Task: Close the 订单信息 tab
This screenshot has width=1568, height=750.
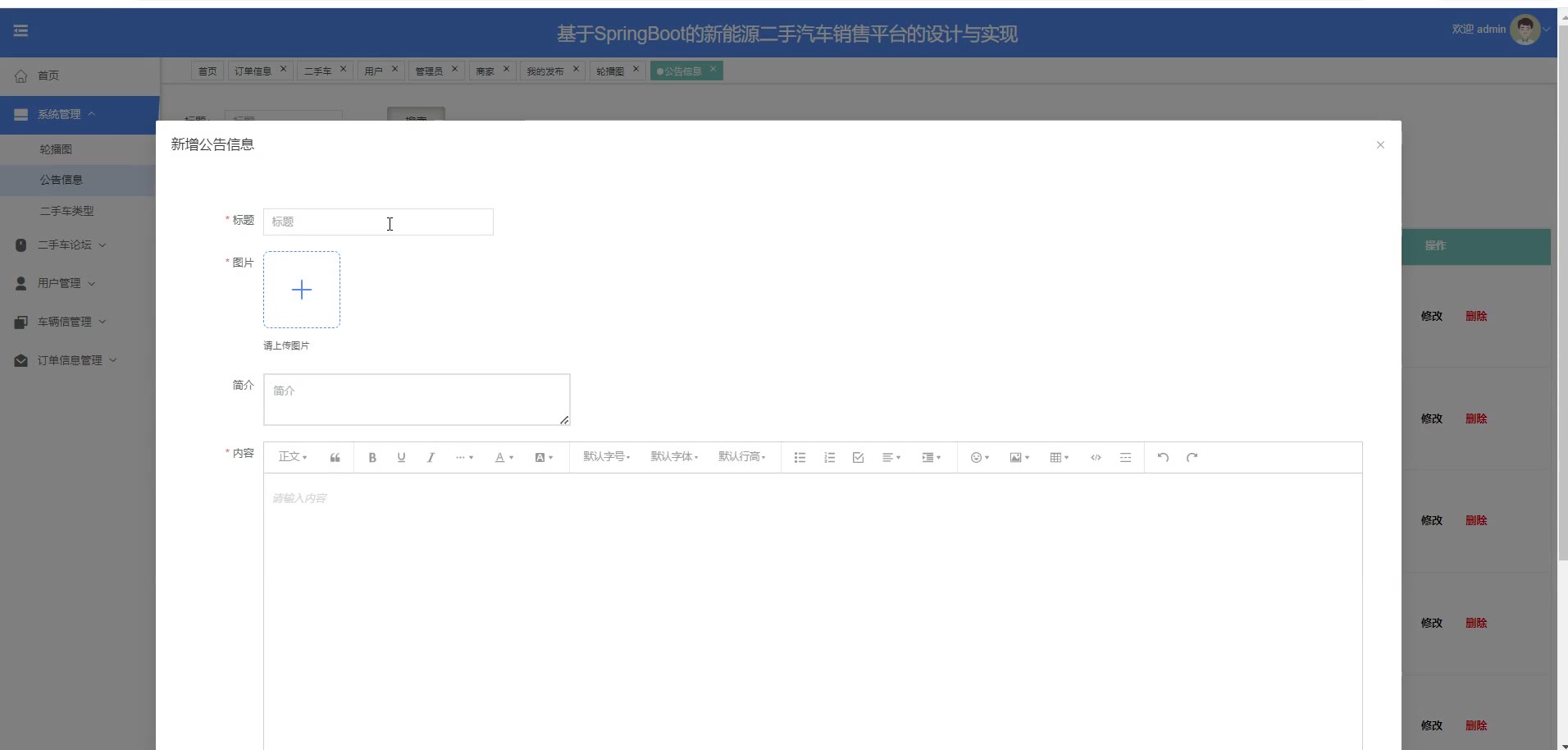Action: [x=283, y=69]
